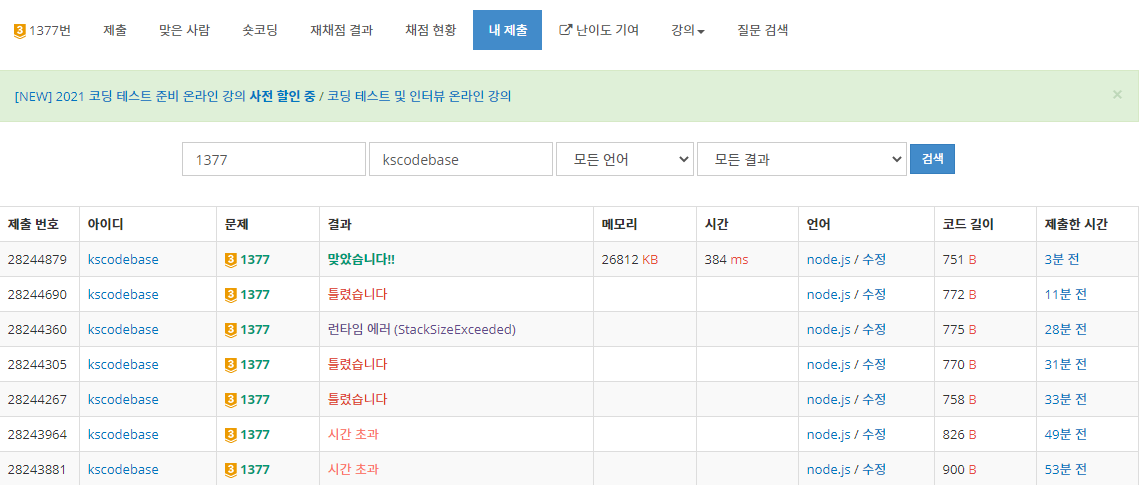
Task: Click the 코드 길이 column header
Action: (968, 224)
